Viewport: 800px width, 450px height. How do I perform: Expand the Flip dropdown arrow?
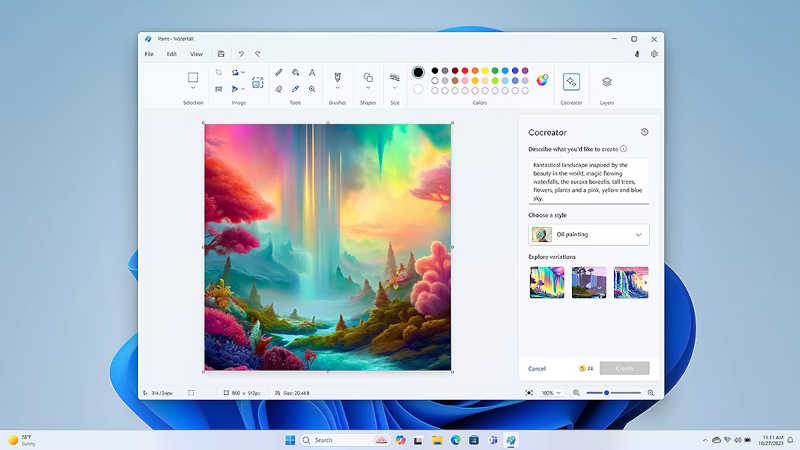tap(243, 89)
